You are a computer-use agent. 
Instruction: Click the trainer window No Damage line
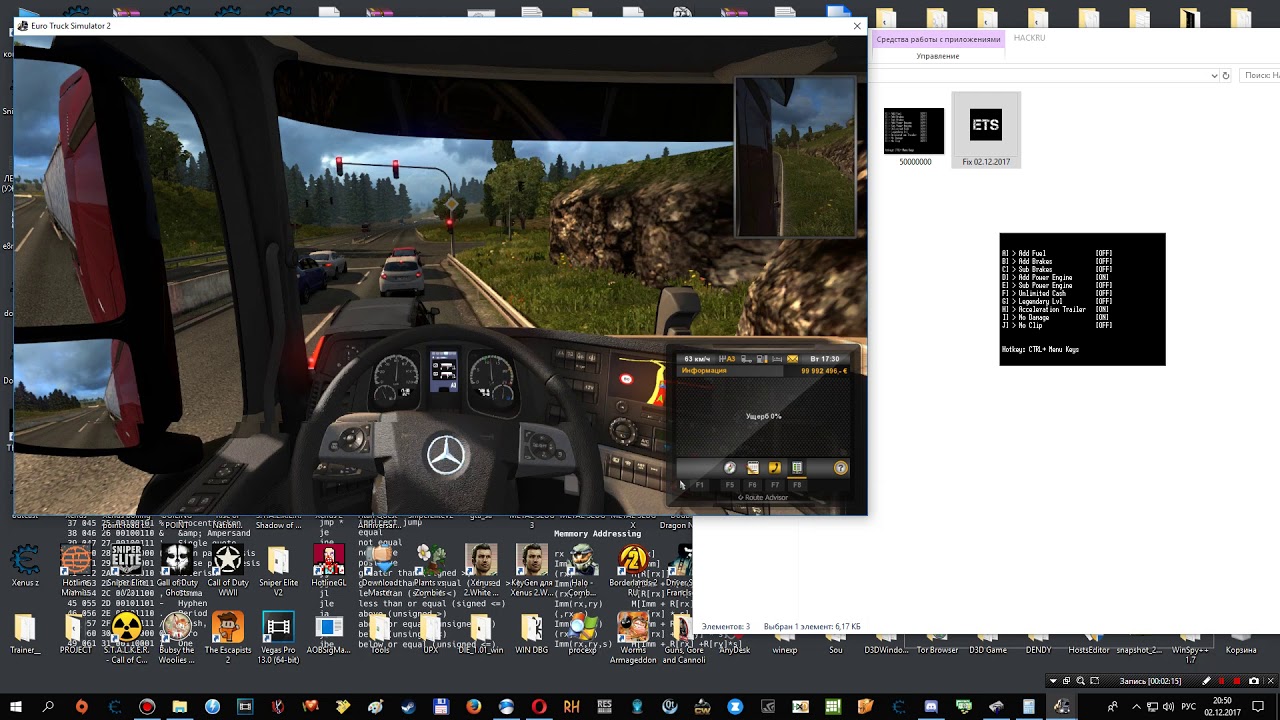[1055, 317]
